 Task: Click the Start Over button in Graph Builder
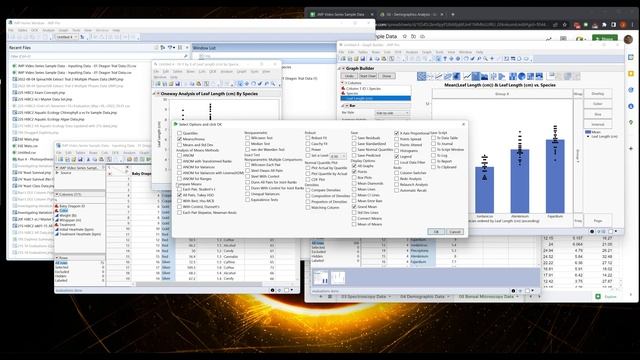[367, 76]
